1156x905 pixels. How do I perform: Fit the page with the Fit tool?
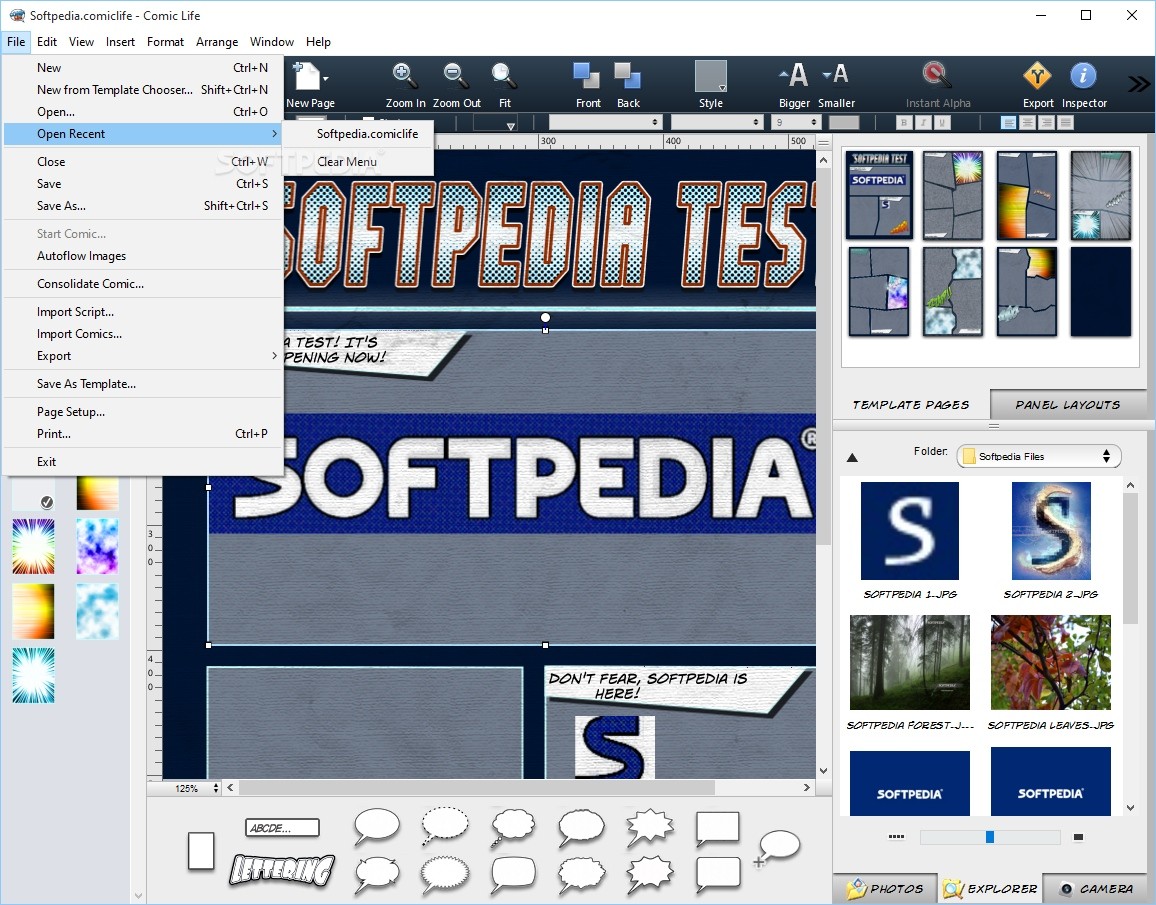tap(504, 75)
